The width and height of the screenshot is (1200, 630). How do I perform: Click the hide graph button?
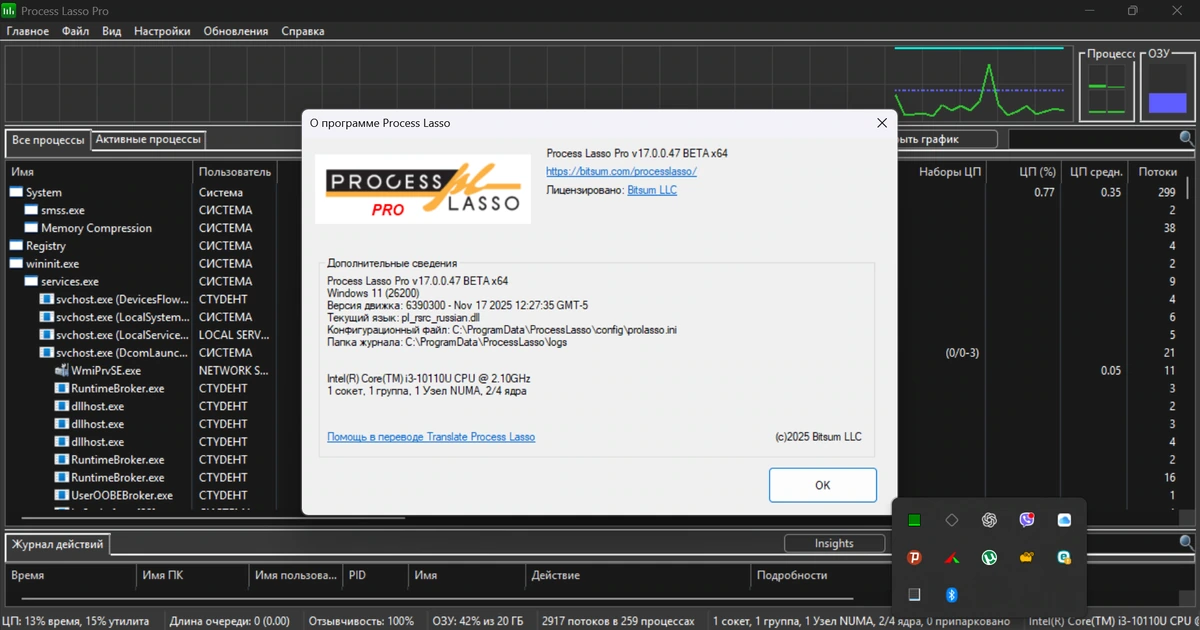pyautogui.click(x=946, y=139)
